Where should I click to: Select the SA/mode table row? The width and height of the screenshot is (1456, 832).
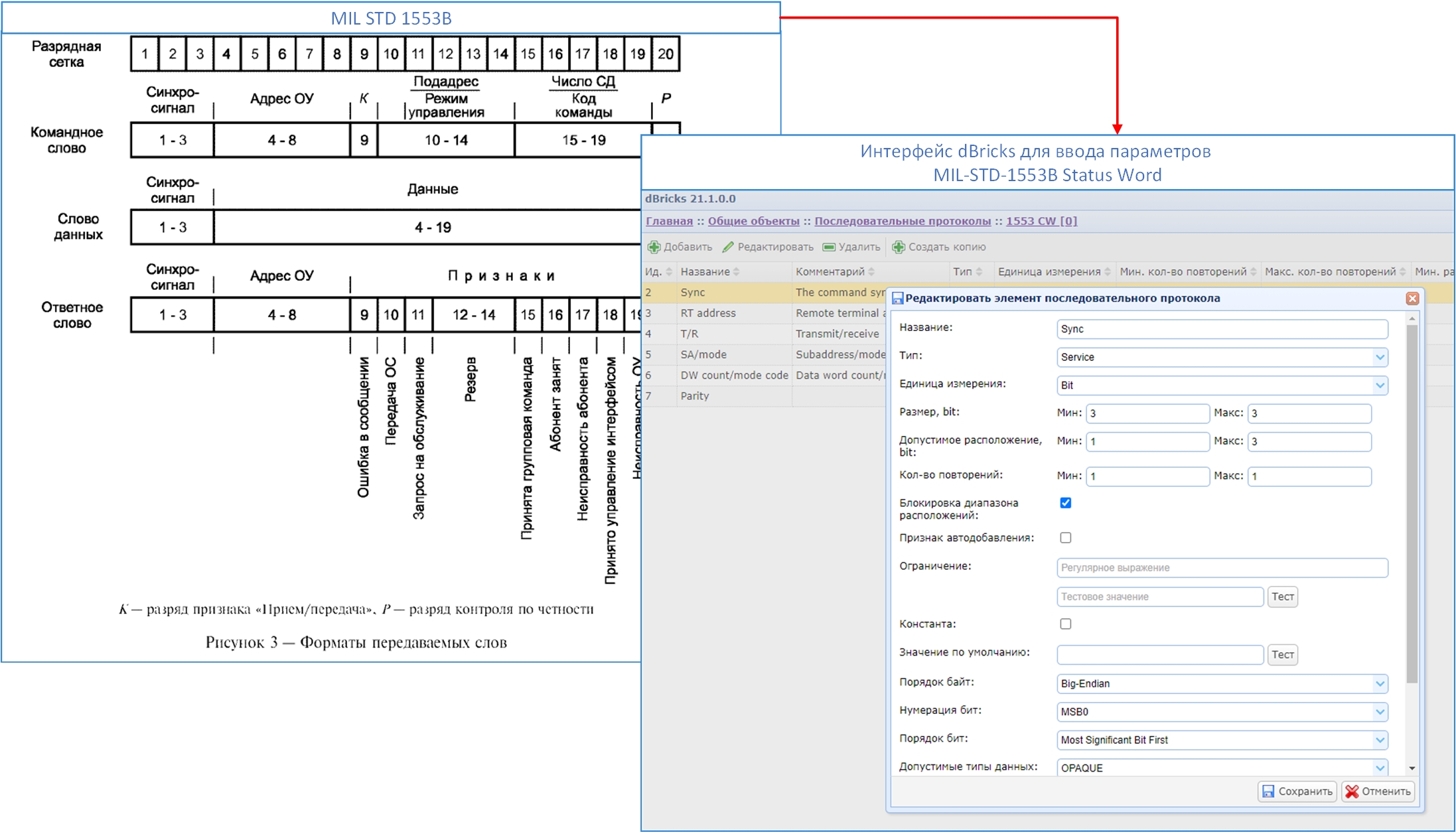coord(764,355)
